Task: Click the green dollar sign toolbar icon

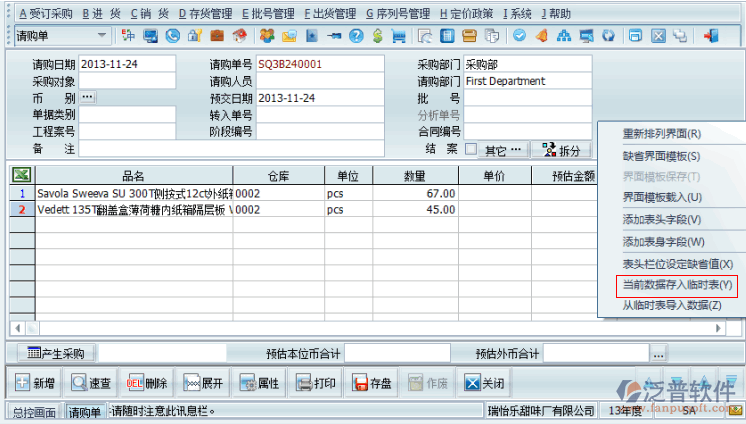Action: [377, 36]
